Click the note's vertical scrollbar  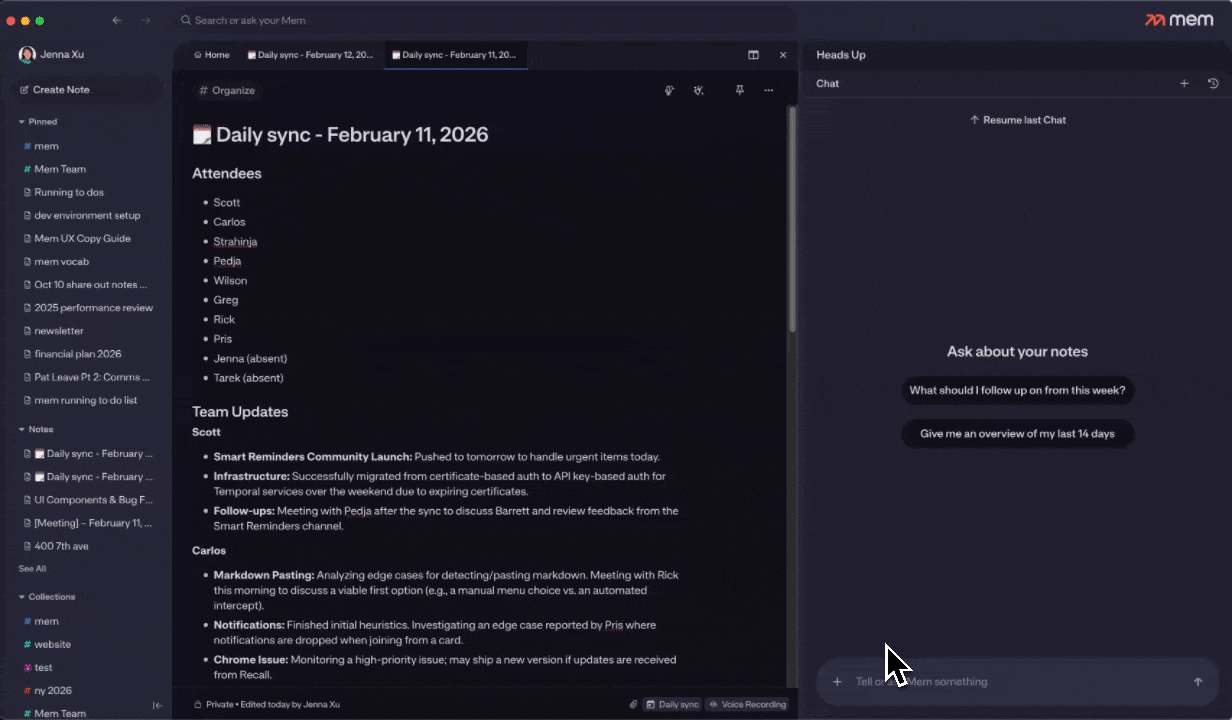point(792,220)
